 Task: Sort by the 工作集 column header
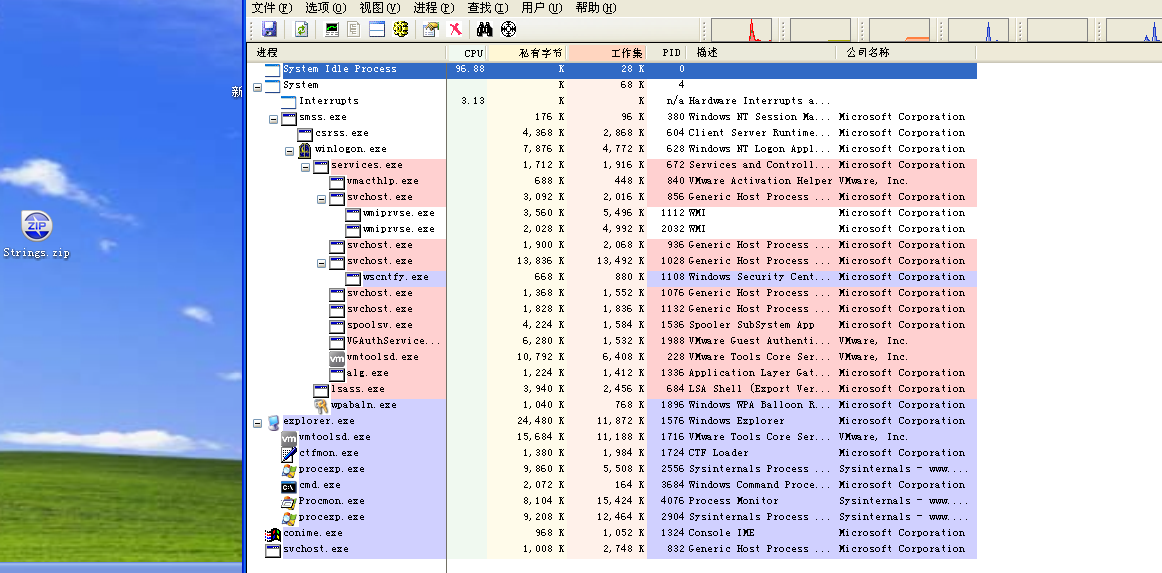(608, 53)
